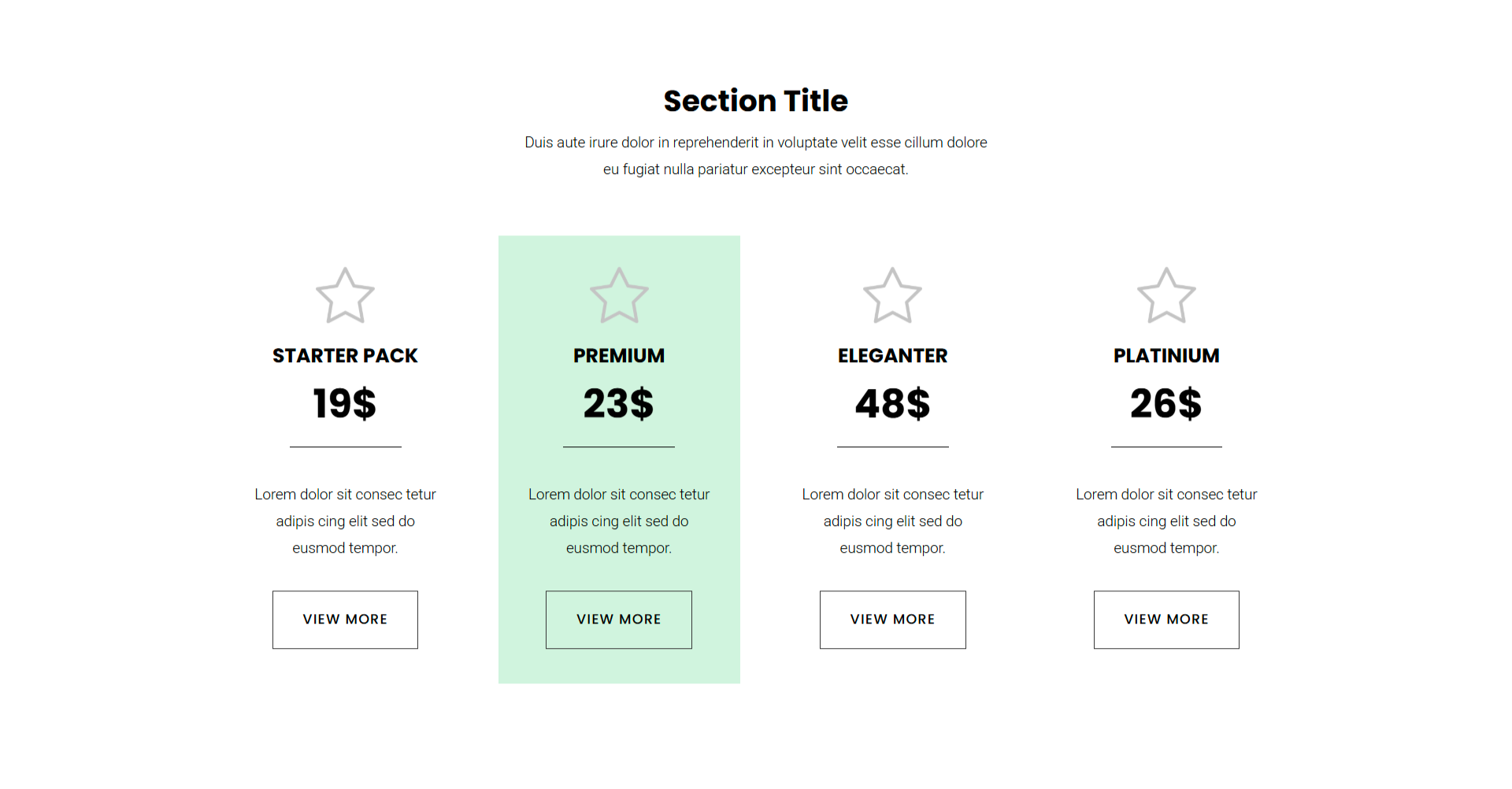The width and height of the screenshot is (1512, 789).
Task: Click the star icon above Starter Pack
Action: (x=345, y=296)
